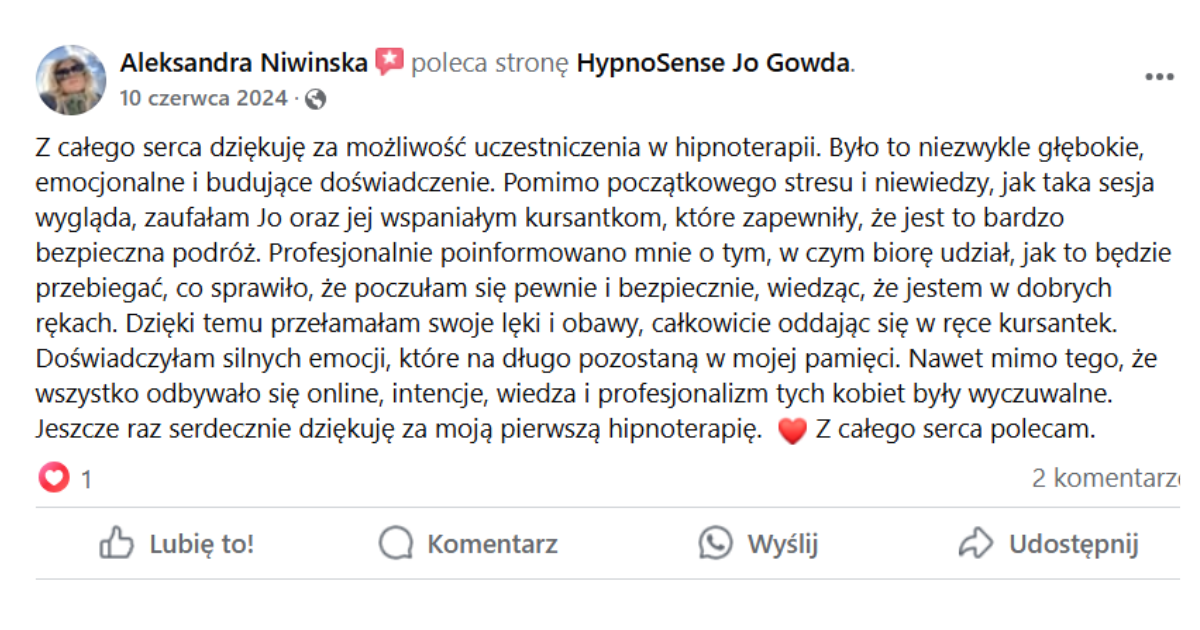The height and width of the screenshot is (630, 1200).
Task: Click the comment speech bubble icon
Action: 396,544
